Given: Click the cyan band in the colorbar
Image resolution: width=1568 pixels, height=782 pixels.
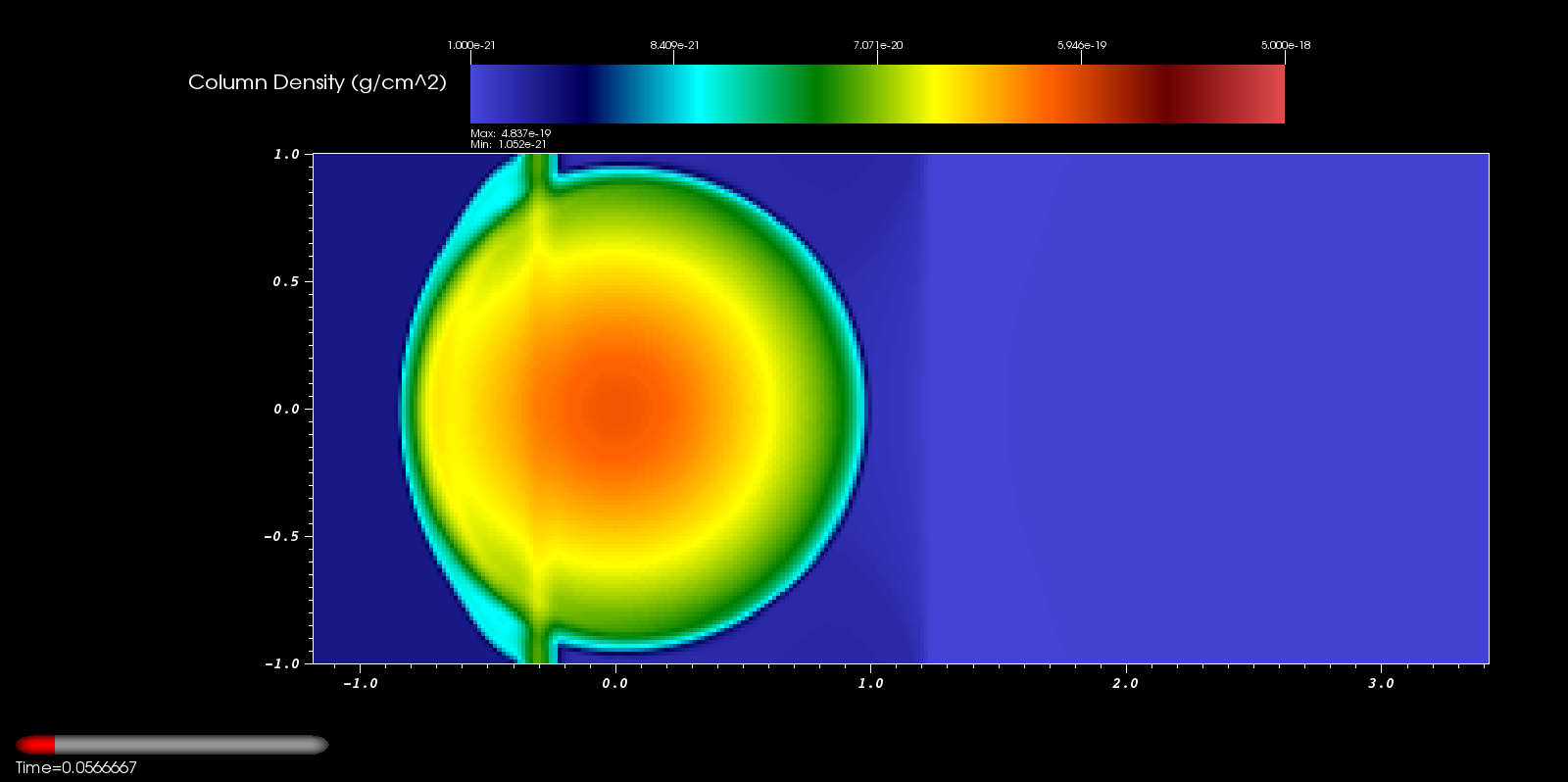Looking at the screenshot, I should [x=696, y=94].
